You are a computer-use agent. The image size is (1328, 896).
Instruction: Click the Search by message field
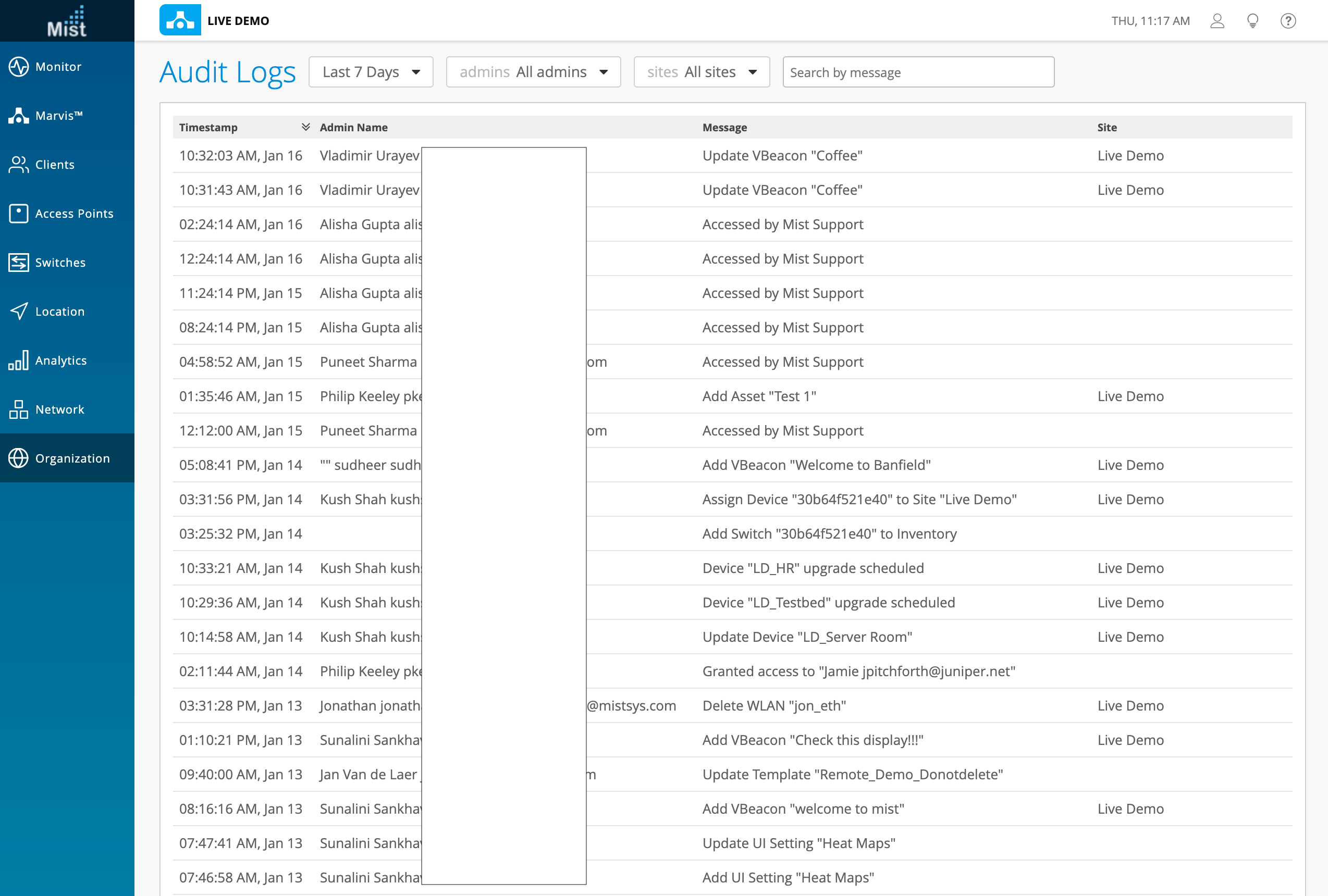click(918, 72)
